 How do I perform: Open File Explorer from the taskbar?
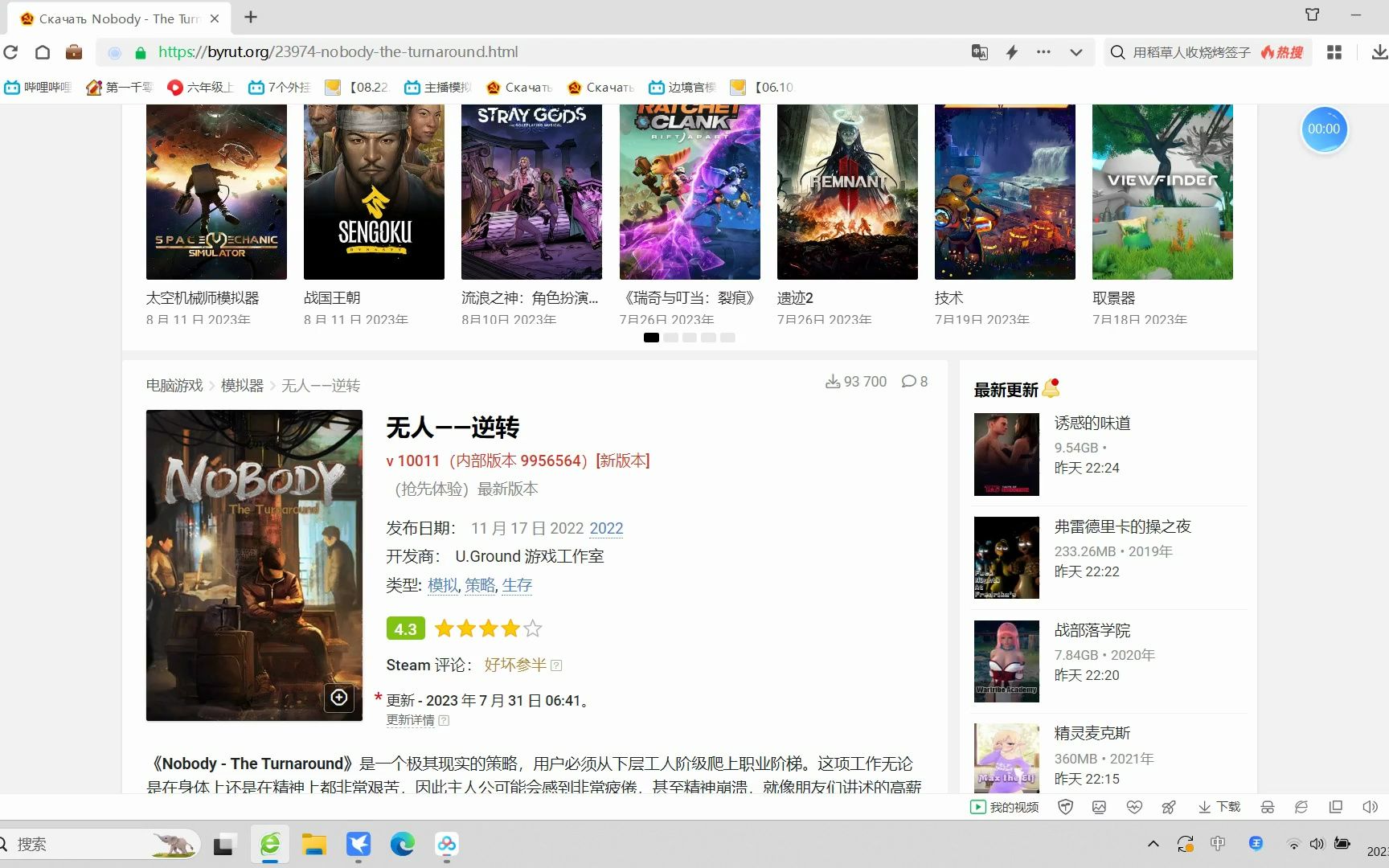(313, 844)
